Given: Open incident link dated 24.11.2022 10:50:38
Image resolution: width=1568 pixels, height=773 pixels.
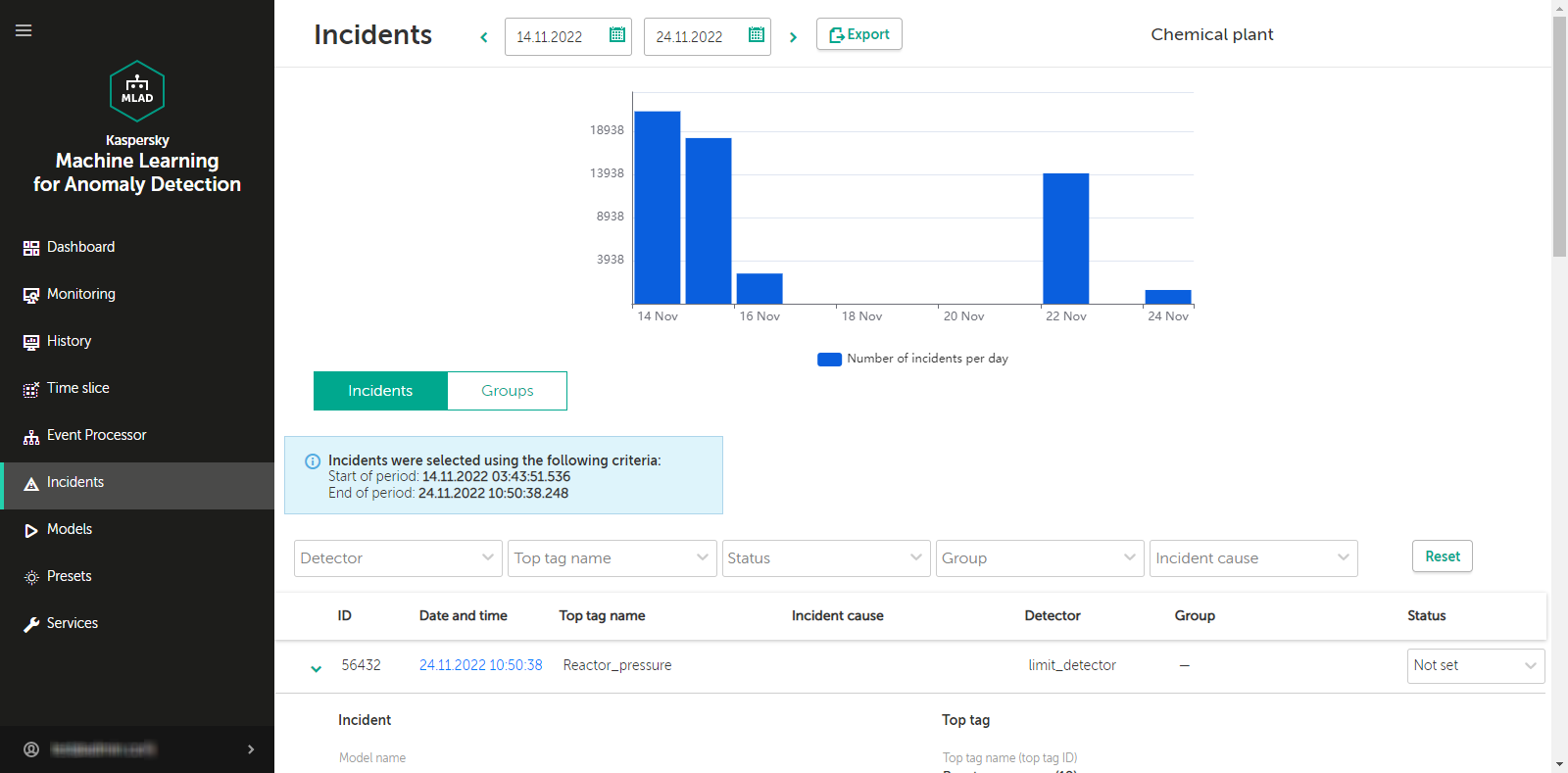Looking at the screenshot, I should click(480, 665).
